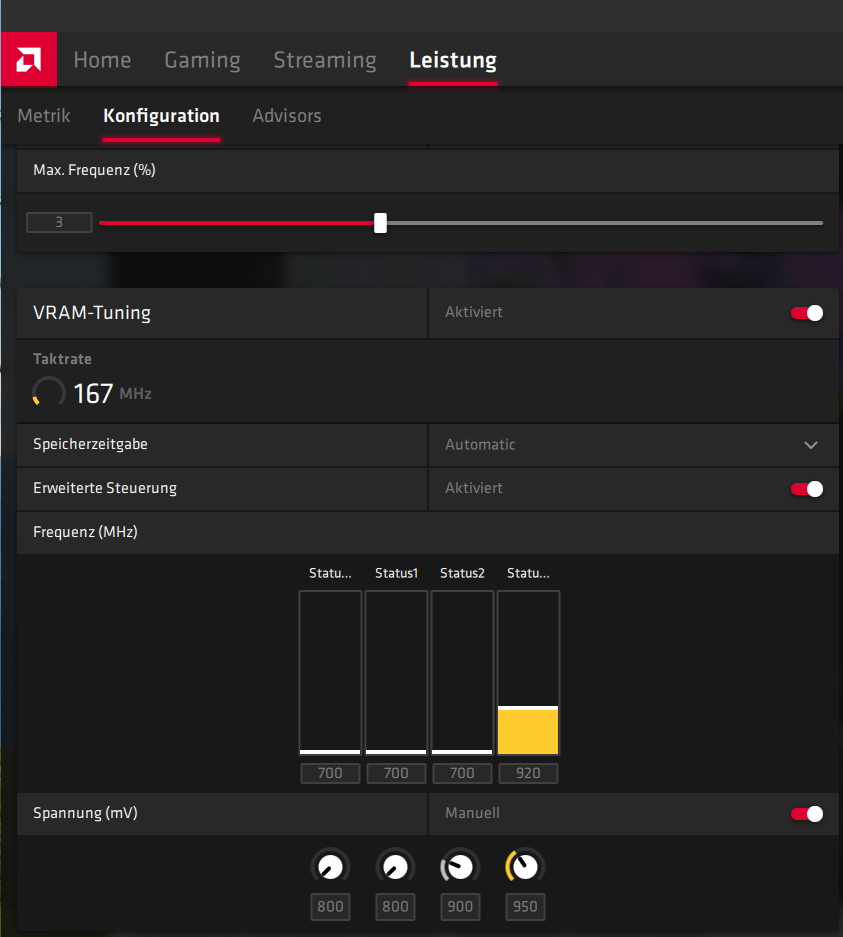Click the Erweiterte Steuerung label
The width and height of the screenshot is (843, 937).
pos(105,488)
